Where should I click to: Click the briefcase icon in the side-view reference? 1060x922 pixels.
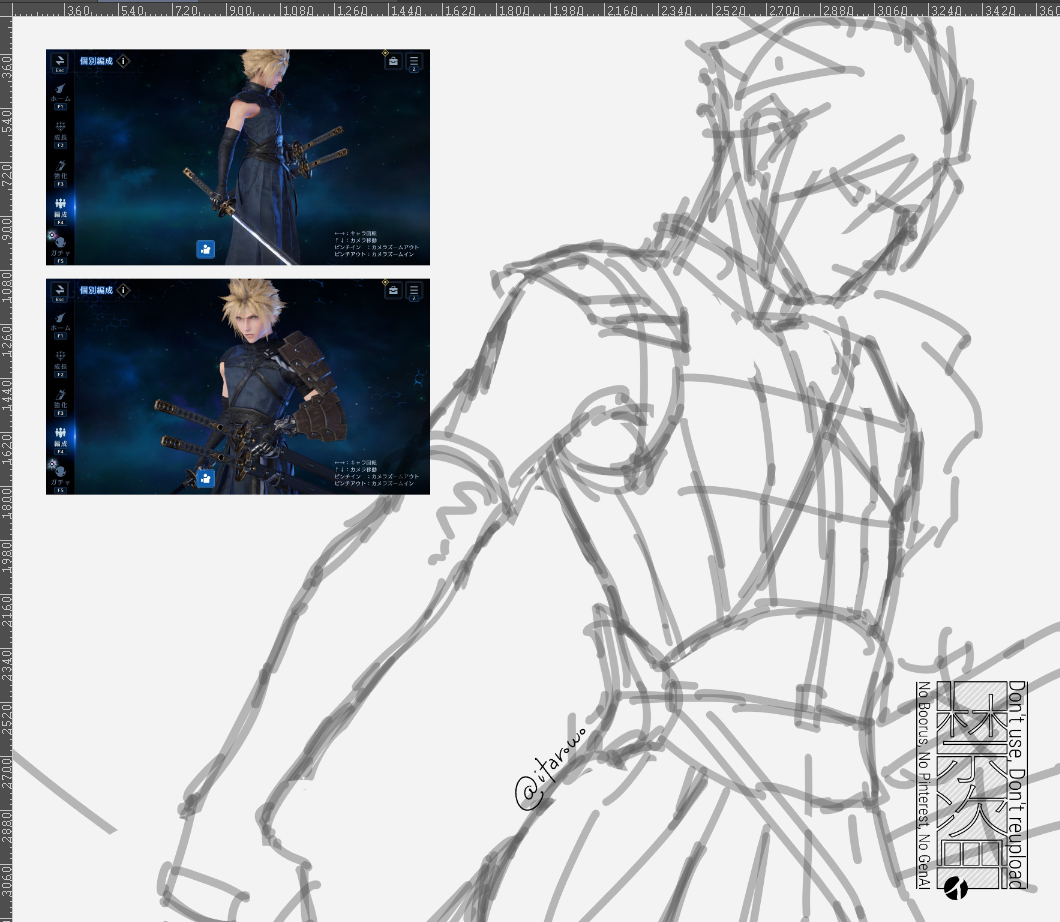(394, 62)
